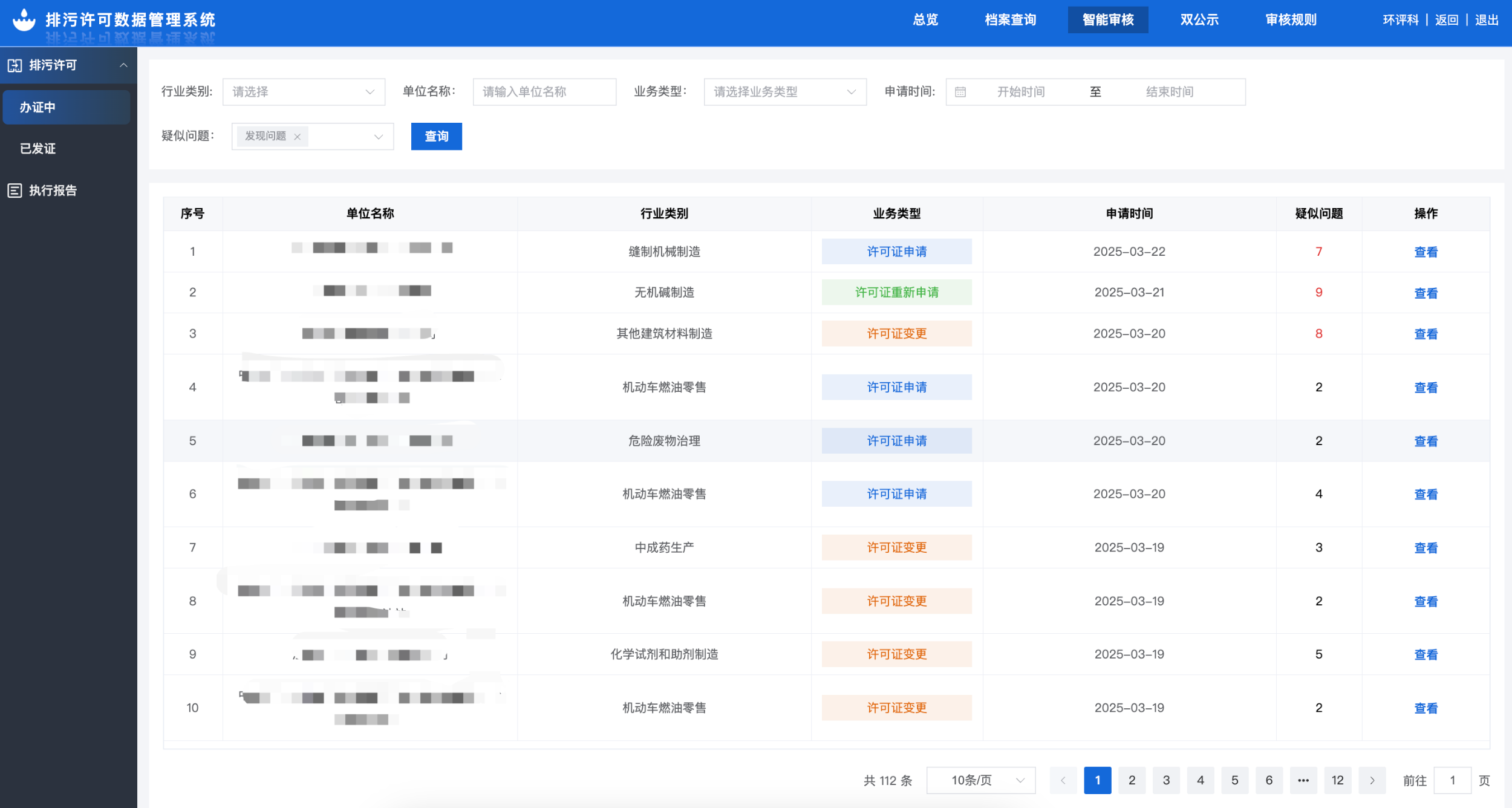Switch to the 档案查询 top tab
Screen dimensions: 1512x808
[1010, 20]
